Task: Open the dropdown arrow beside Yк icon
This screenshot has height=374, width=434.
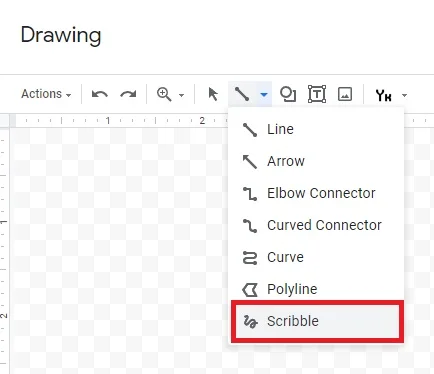Action: [x=404, y=95]
